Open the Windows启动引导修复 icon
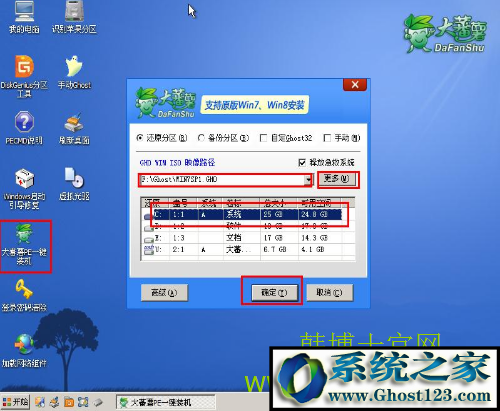The height and width of the screenshot is (411, 500). click(x=24, y=189)
